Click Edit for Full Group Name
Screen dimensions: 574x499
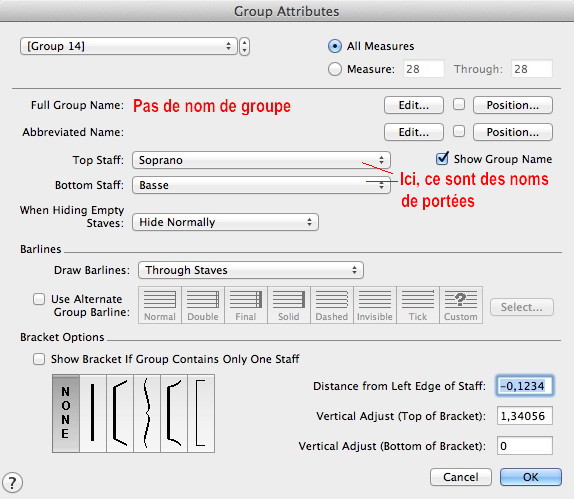click(414, 105)
